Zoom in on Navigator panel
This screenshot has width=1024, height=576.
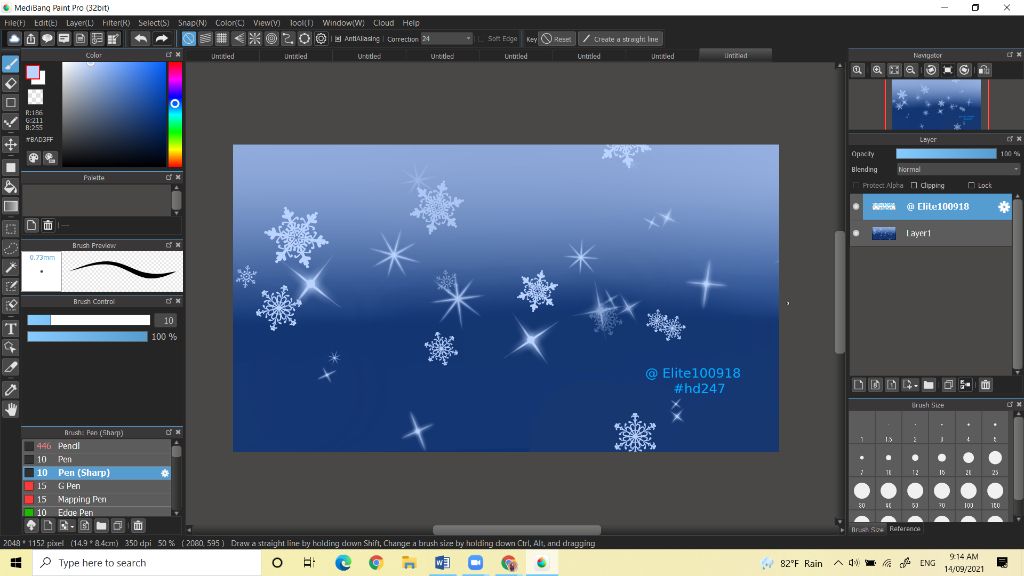877,70
